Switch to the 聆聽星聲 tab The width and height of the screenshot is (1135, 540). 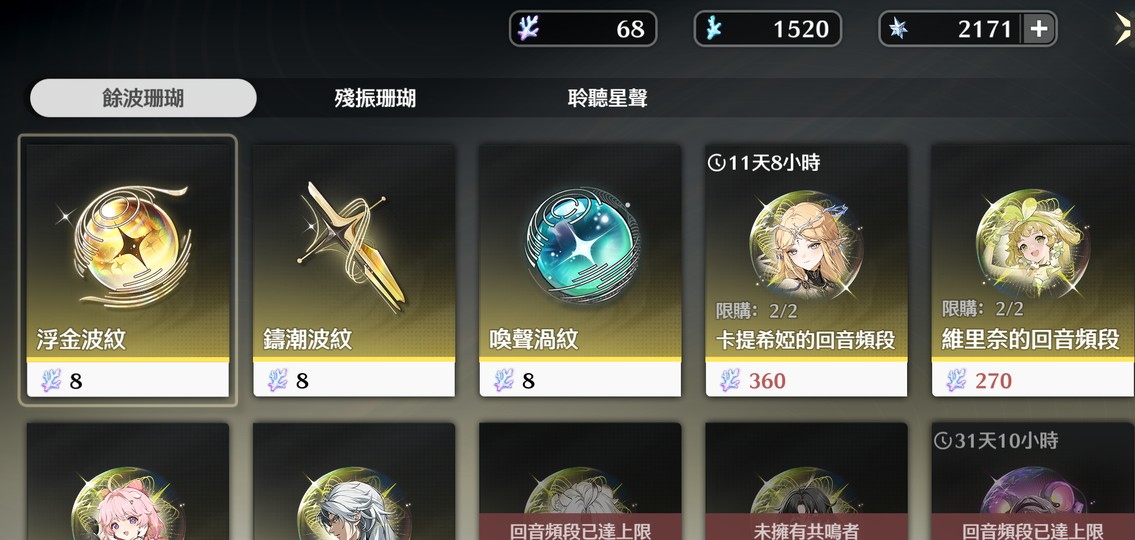(x=607, y=98)
